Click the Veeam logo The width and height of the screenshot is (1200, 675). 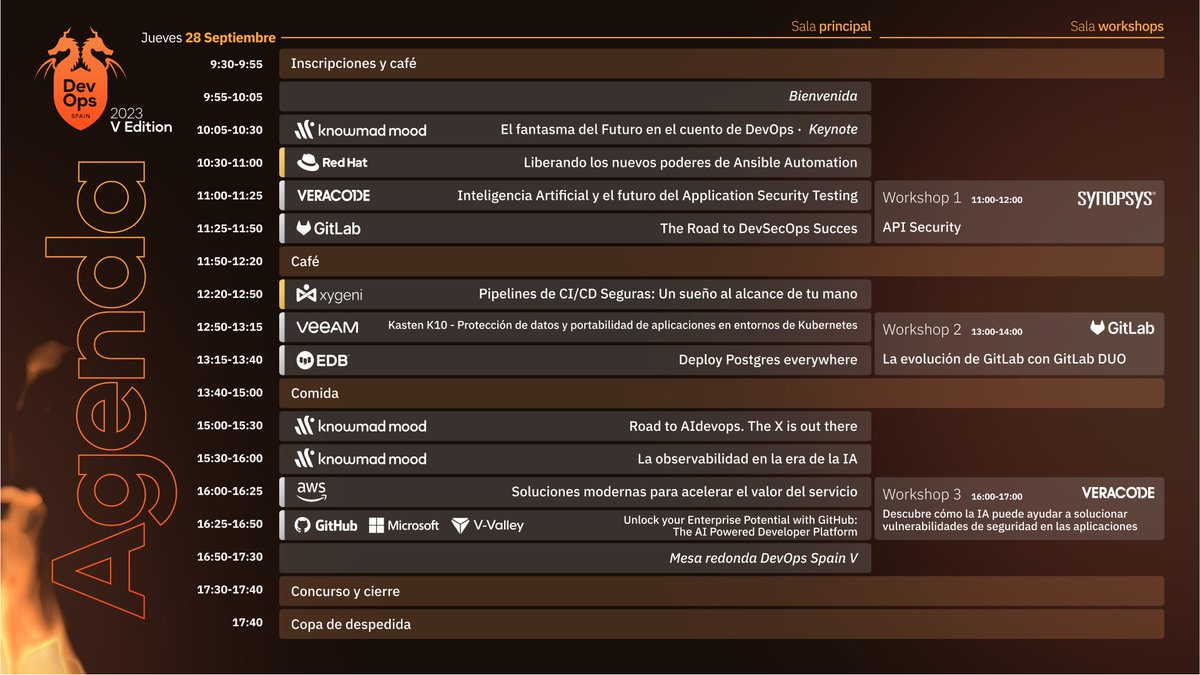pos(327,327)
